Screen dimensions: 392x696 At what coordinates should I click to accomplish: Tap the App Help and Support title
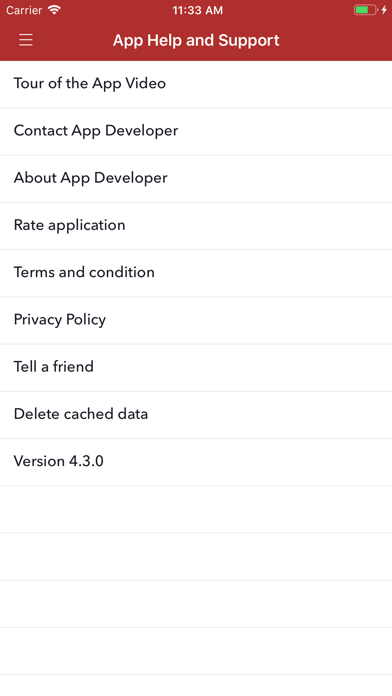196,40
